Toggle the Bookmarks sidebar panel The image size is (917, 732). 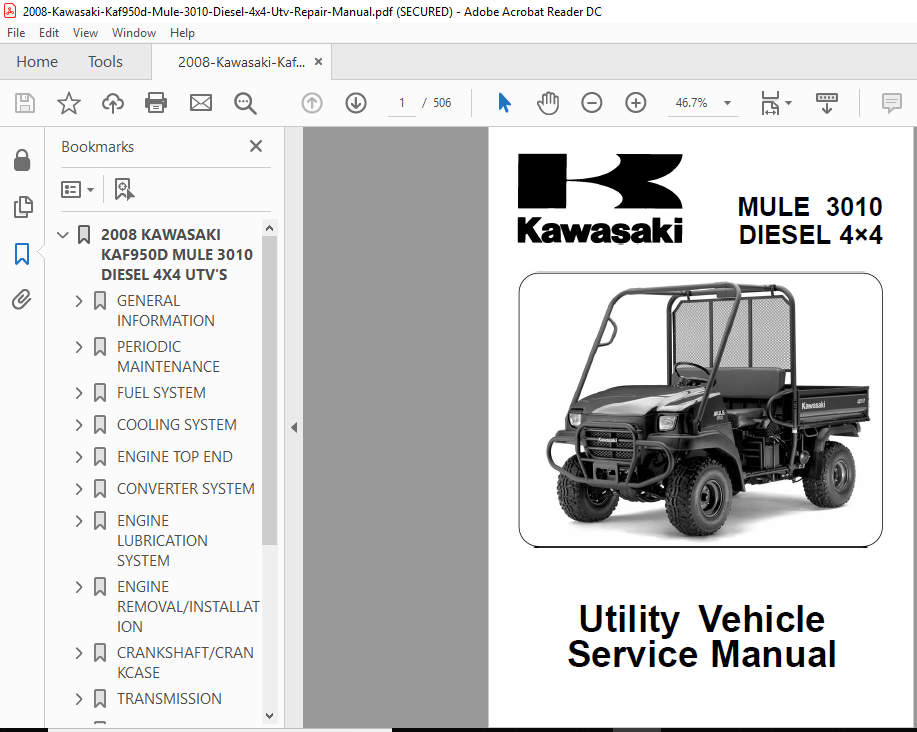pyautogui.click(x=22, y=254)
